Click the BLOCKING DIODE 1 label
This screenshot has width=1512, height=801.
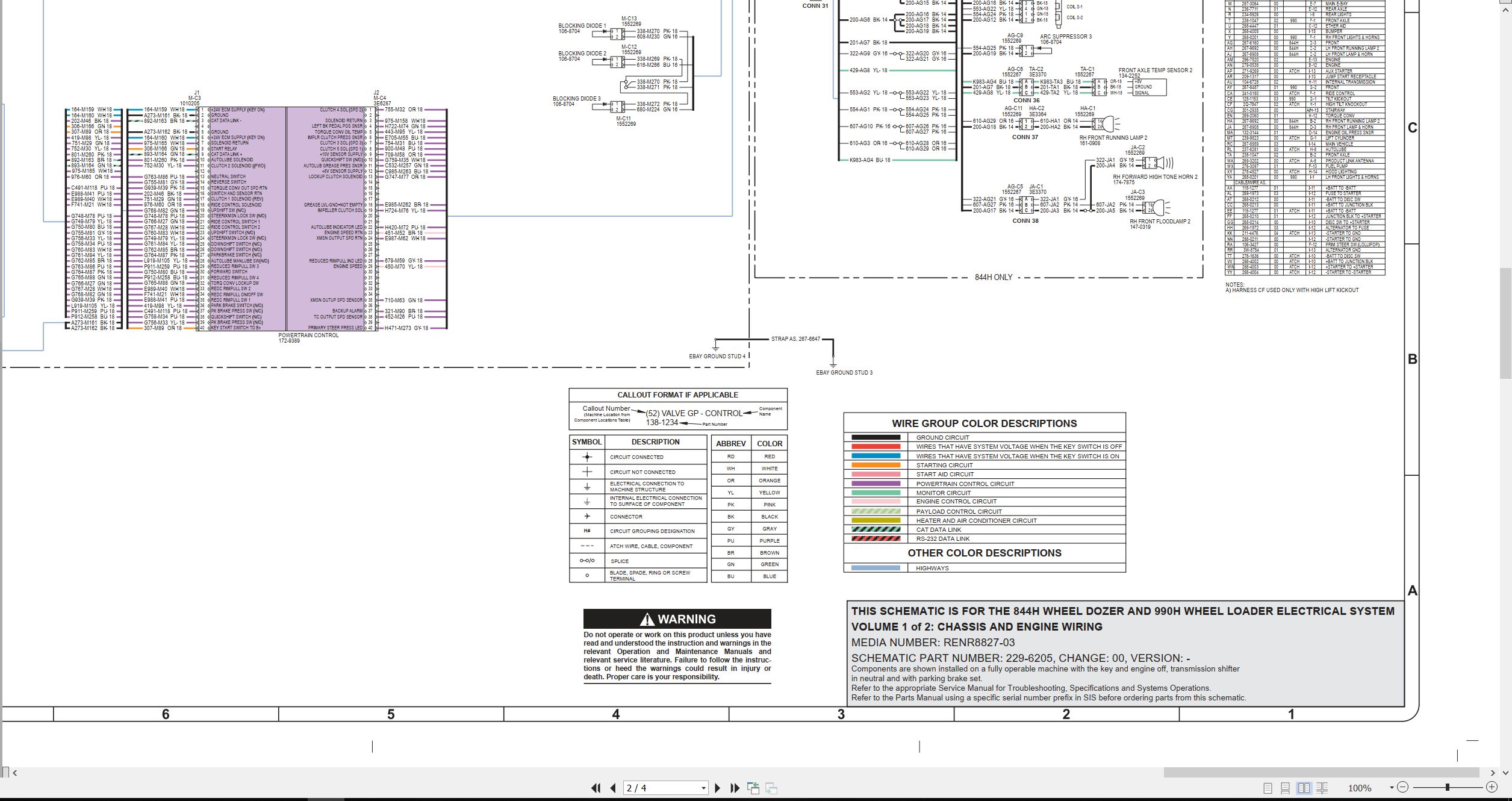click(x=582, y=26)
